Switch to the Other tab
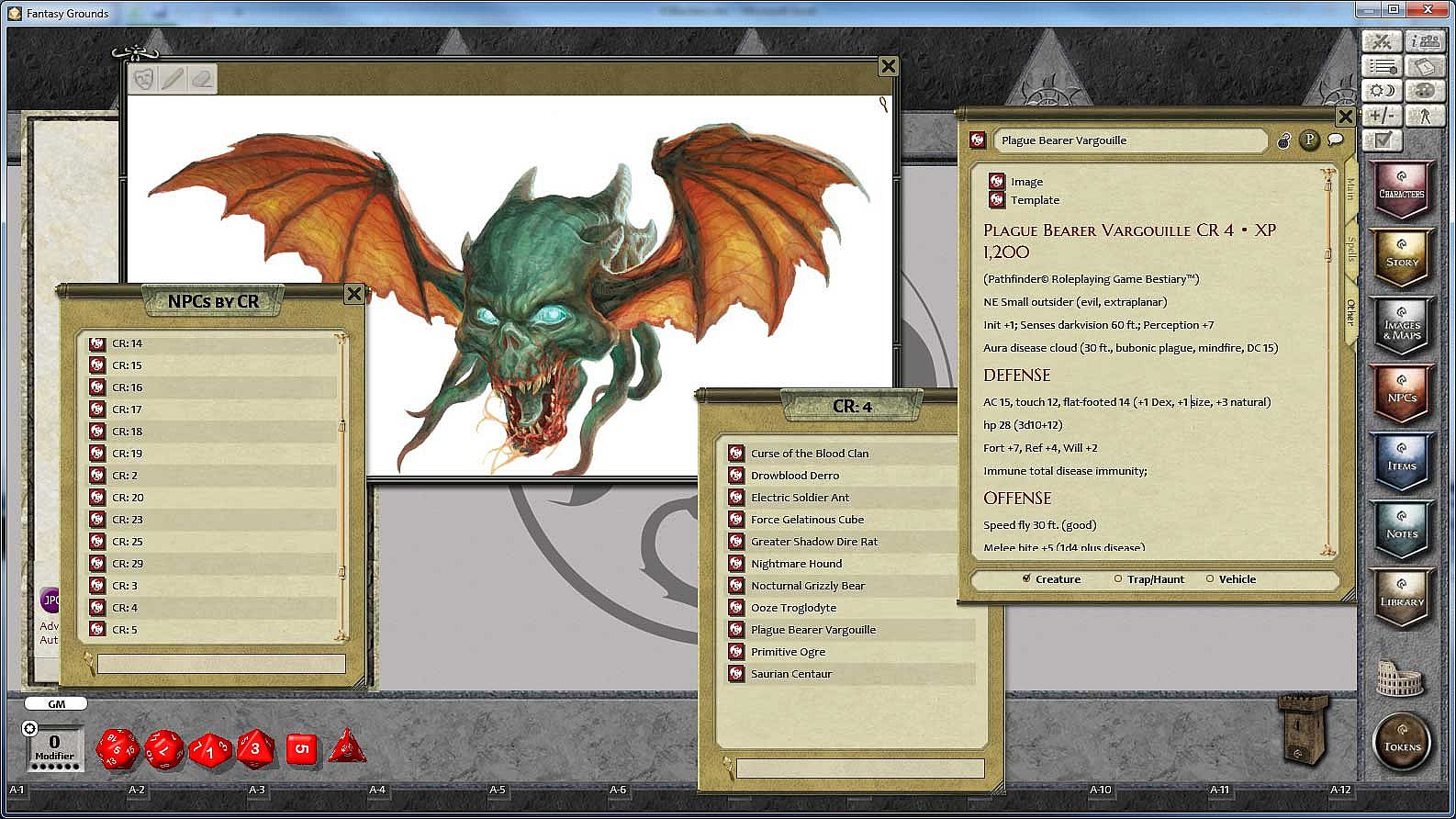Viewport: 1456px width, 819px height. pos(1350,312)
